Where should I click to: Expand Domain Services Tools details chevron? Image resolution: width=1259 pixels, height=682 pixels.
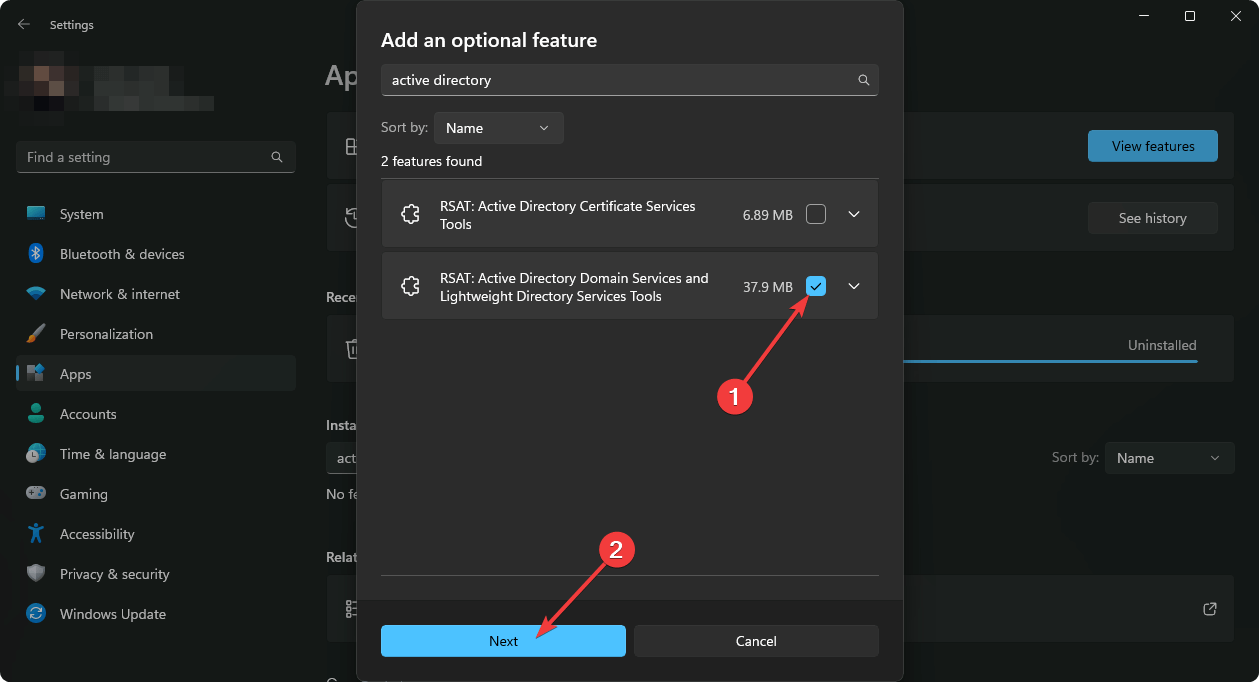[854, 286]
